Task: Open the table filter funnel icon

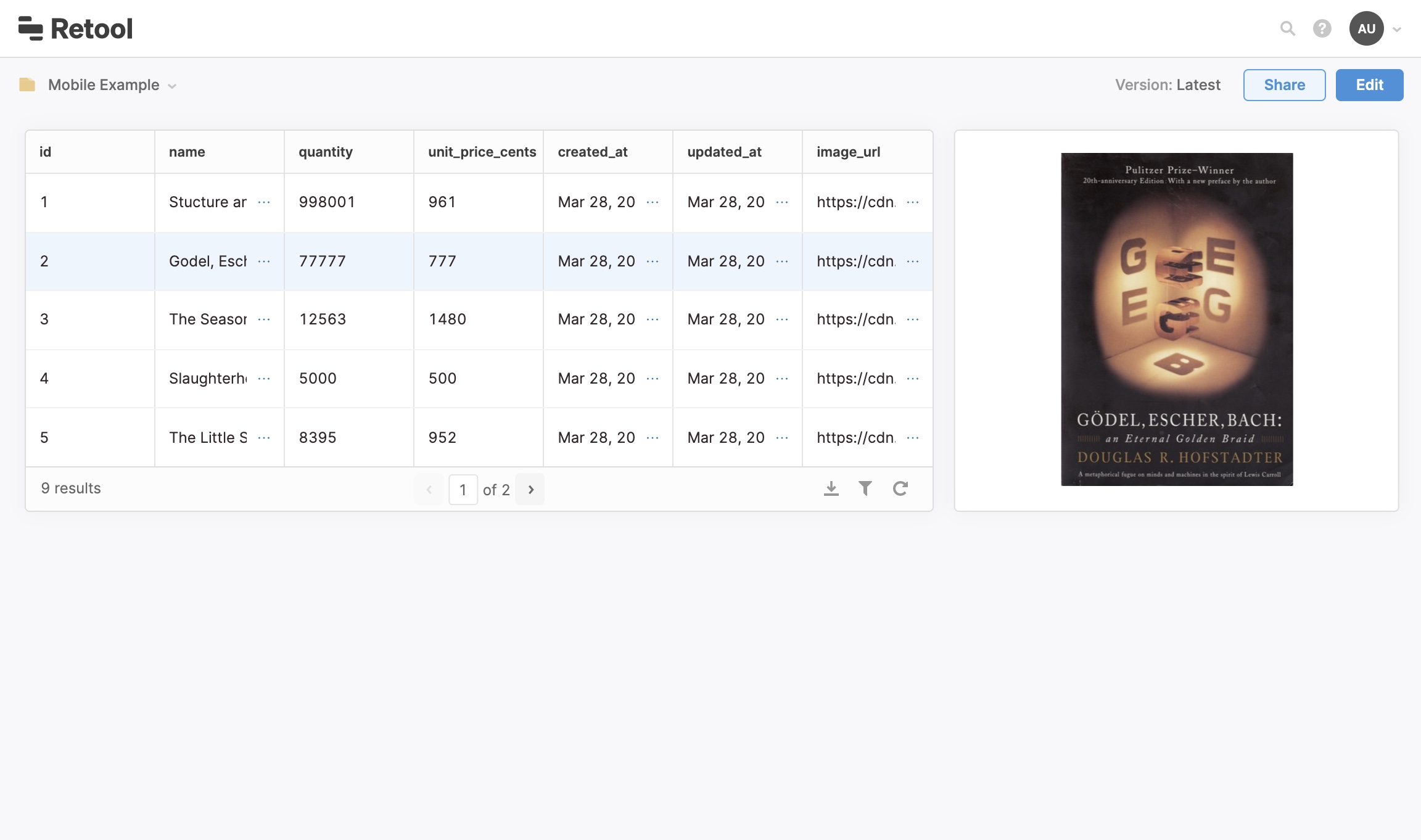Action: coord(865,488)
